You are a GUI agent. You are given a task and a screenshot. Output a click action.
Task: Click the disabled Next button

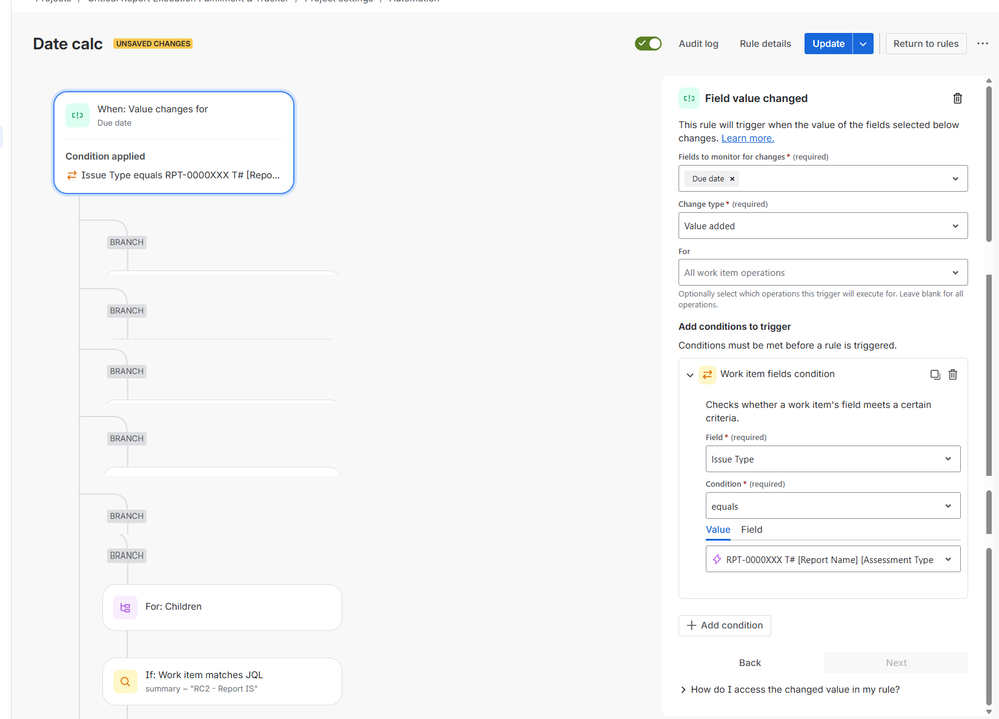click(896, 663)
